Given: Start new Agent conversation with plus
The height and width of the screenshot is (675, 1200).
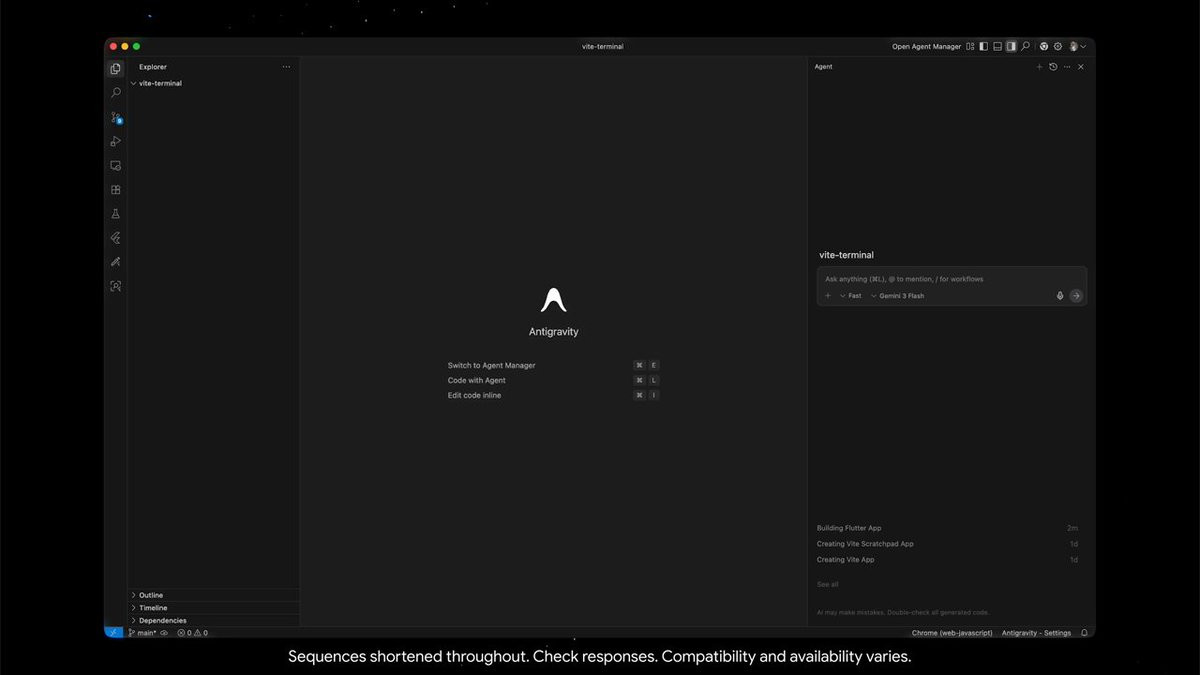Looking at the screenshot, I should coord(1039,67).
